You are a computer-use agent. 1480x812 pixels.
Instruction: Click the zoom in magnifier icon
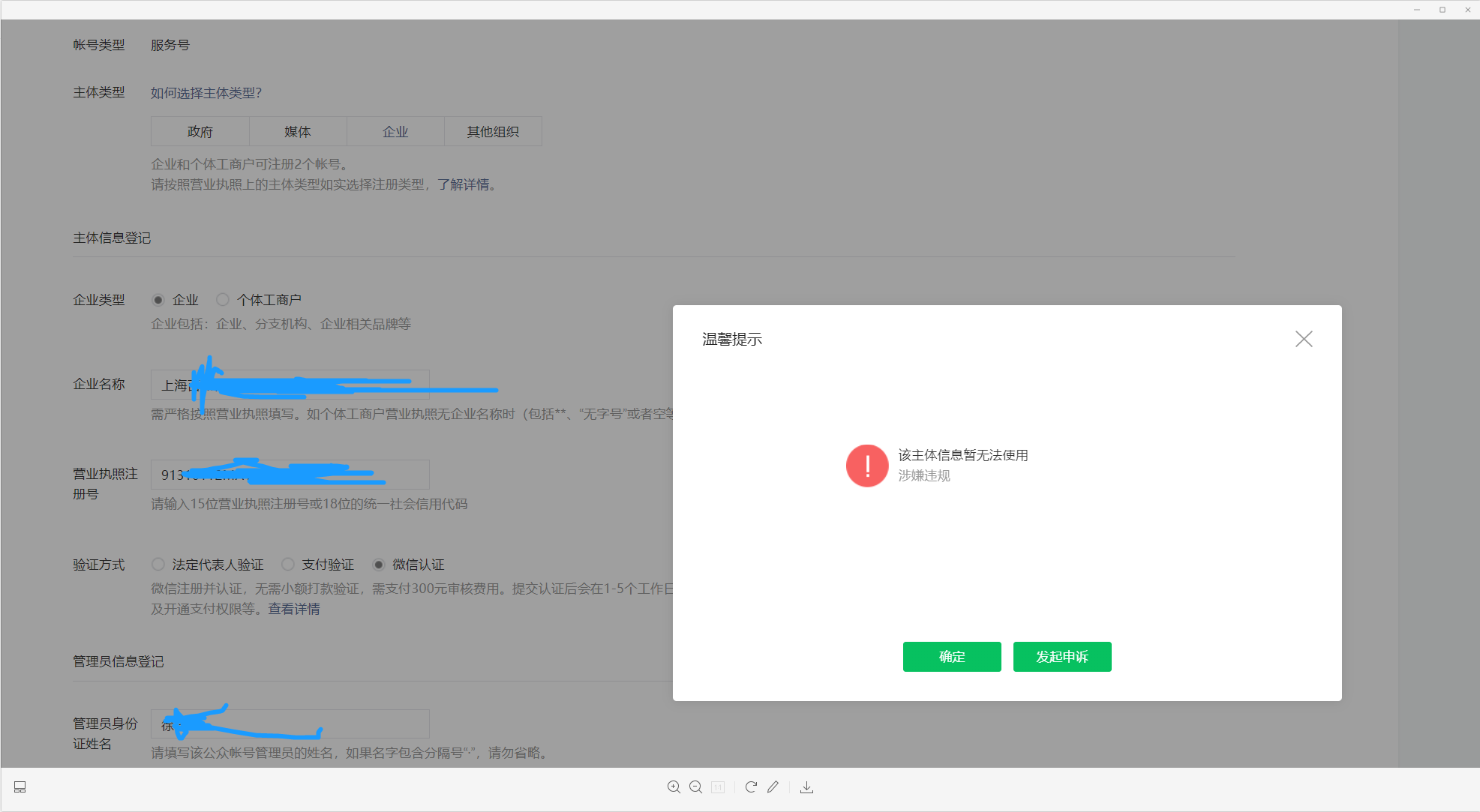pos(674,787)
